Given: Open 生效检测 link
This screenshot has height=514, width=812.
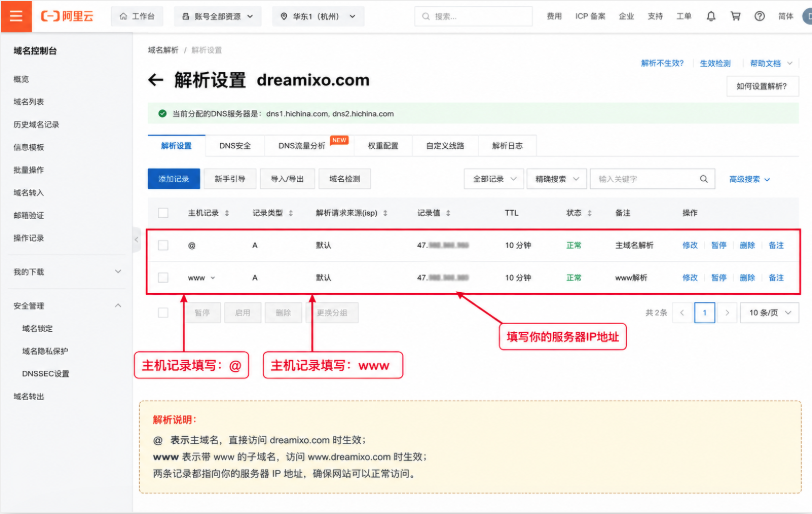Looking at the screenshot, I should pyautogui.click(x=715, y=64).
